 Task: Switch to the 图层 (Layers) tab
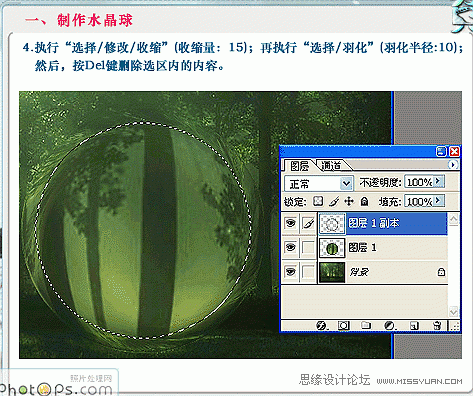pyautogui.click(x=299, y=165)
